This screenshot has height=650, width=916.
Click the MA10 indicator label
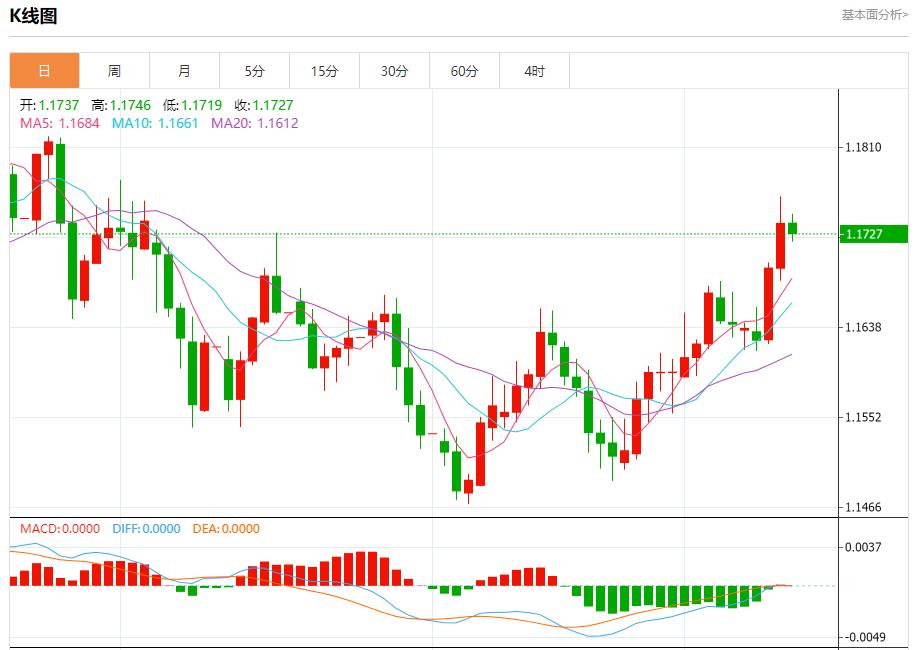tap(155, 123)
